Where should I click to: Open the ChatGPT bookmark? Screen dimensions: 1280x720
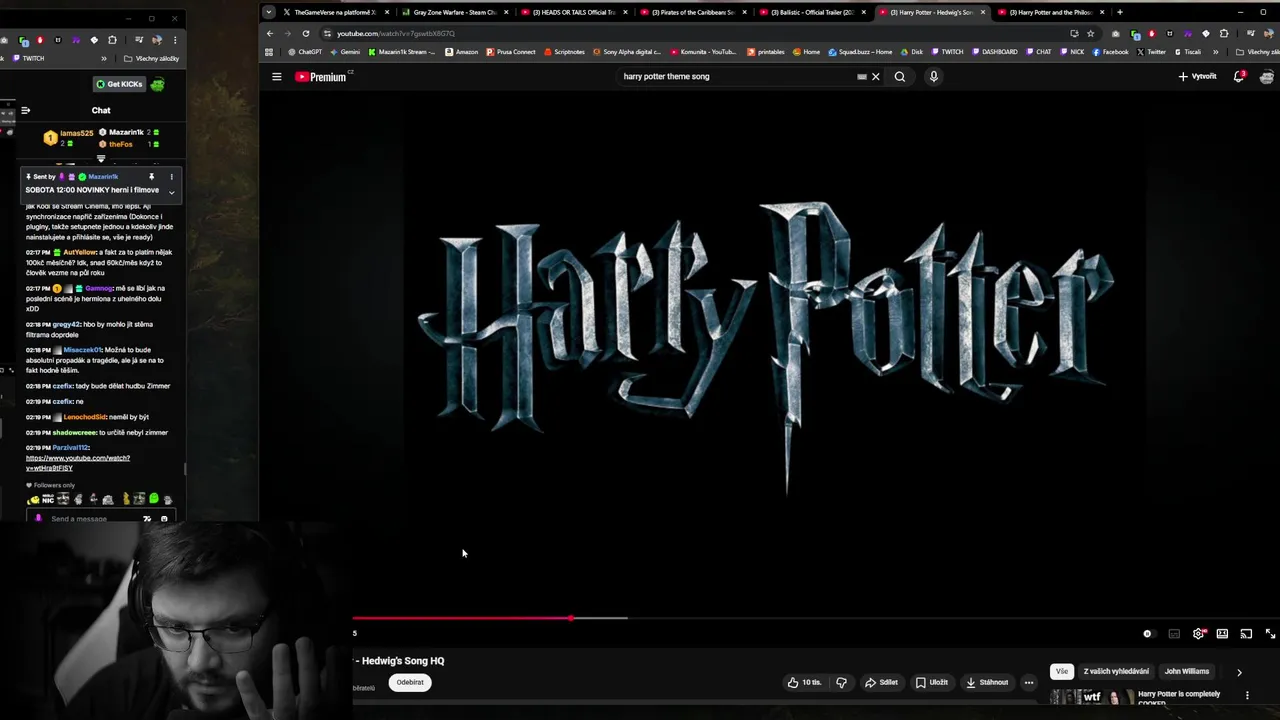(305, 52)
